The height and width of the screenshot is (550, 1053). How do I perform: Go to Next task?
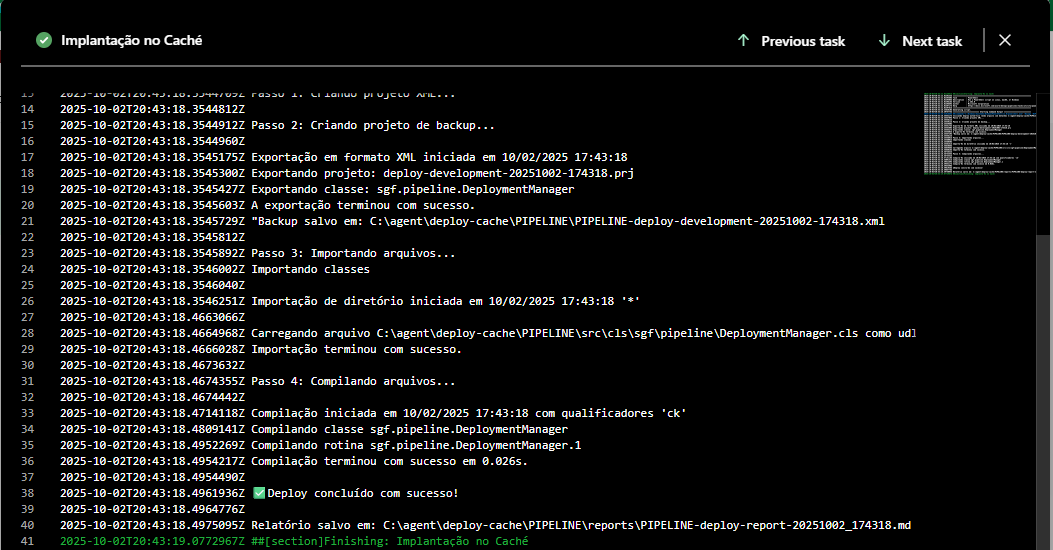(931, 41)
